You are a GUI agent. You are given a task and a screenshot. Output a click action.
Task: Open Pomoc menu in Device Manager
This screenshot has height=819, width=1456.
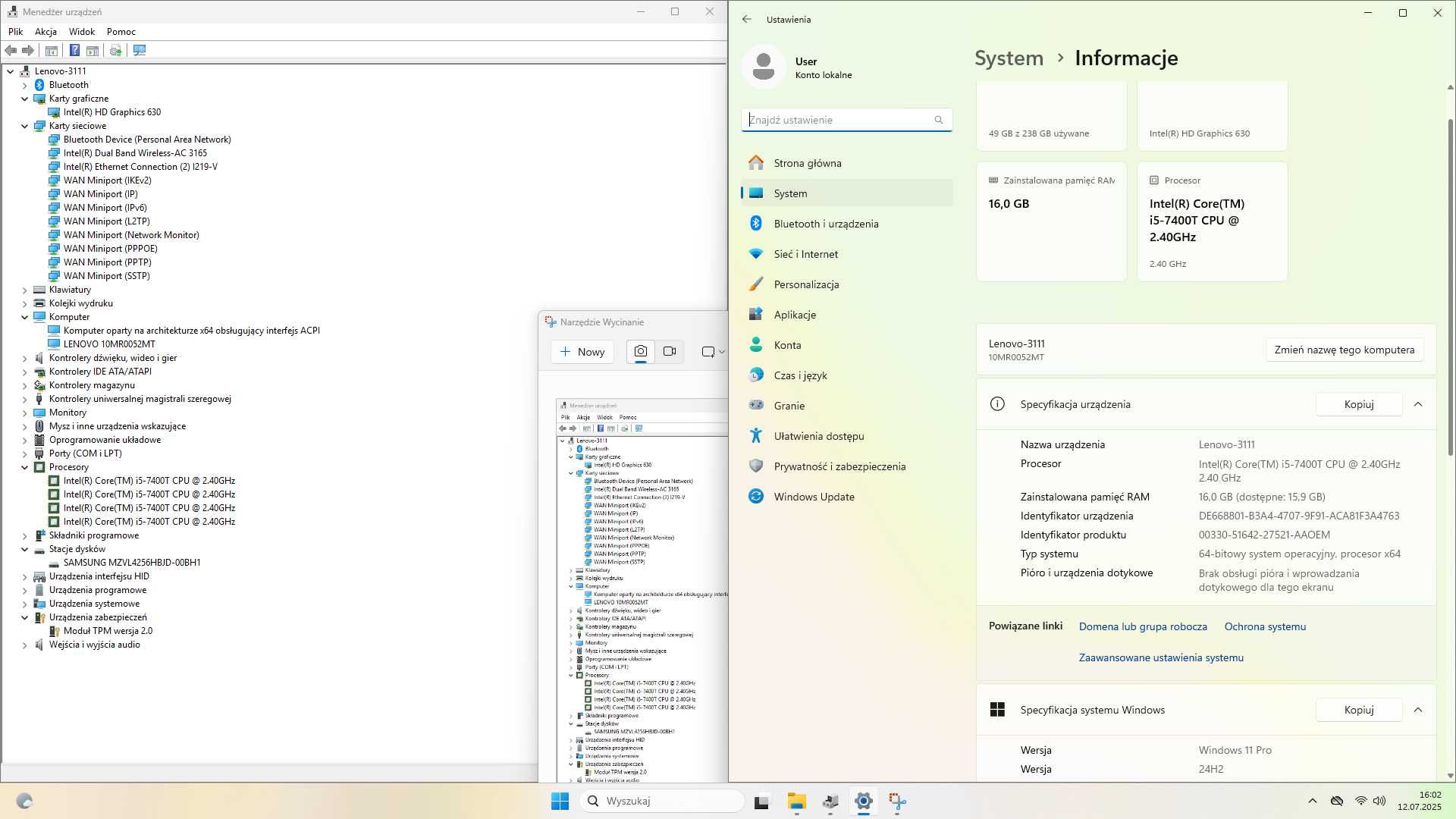click(x=121, y=32)
